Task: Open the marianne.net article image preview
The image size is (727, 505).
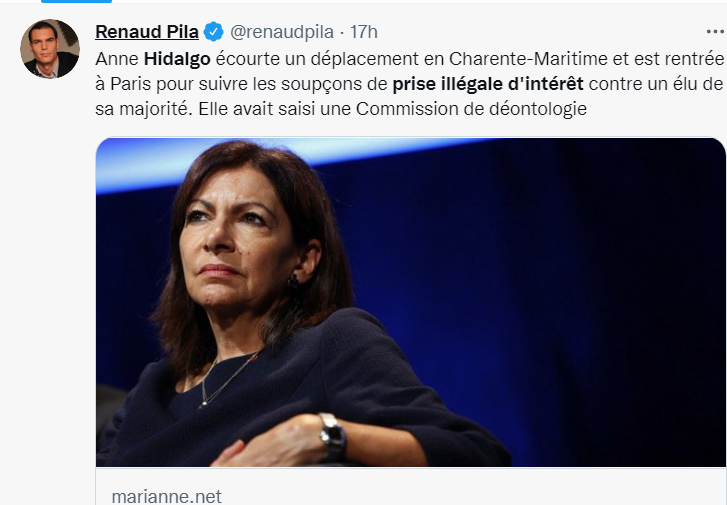Action: coord(410,302)
